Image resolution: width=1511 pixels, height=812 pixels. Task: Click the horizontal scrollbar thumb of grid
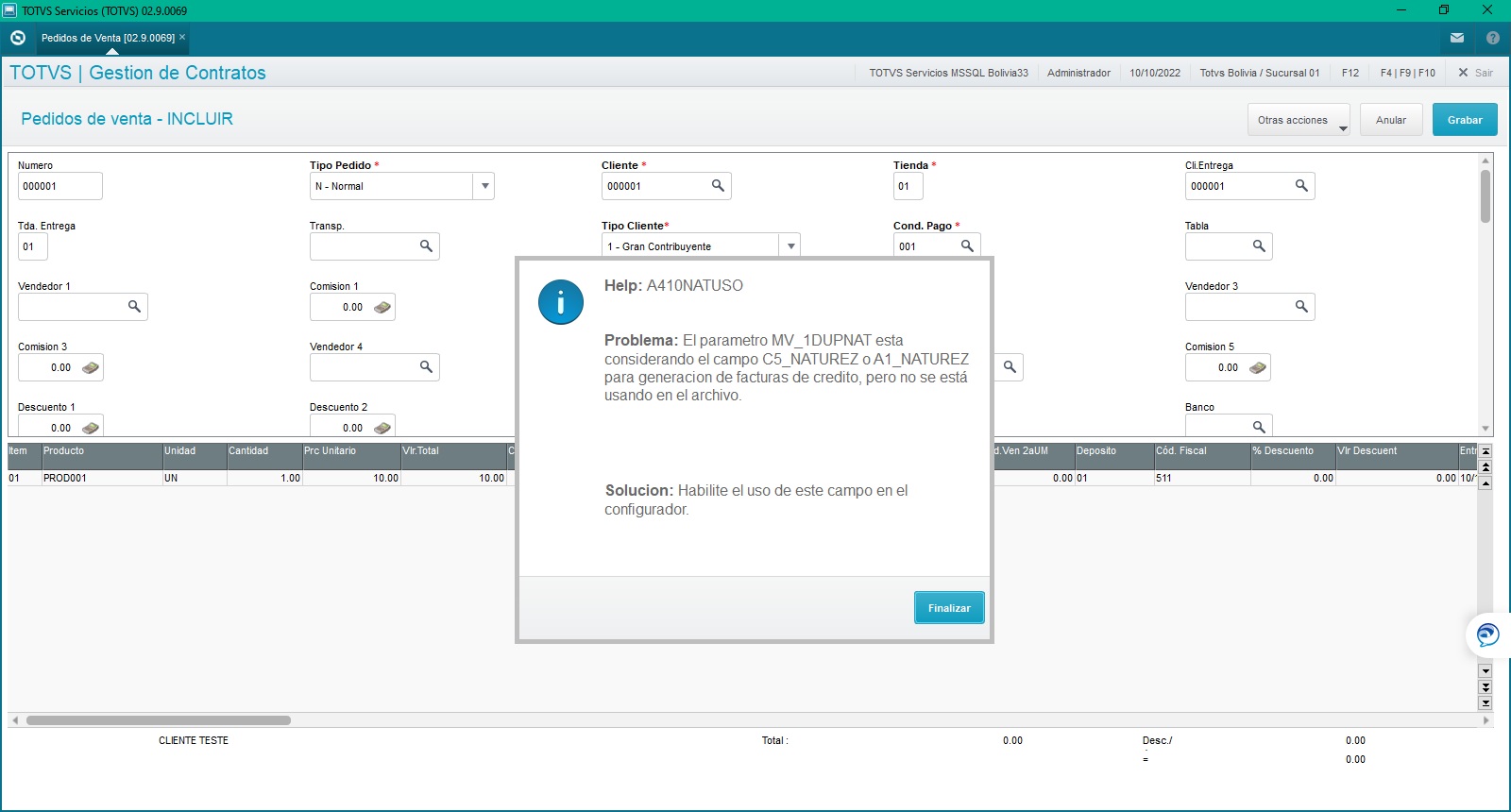pyautogui.click(x=159, y=720)
